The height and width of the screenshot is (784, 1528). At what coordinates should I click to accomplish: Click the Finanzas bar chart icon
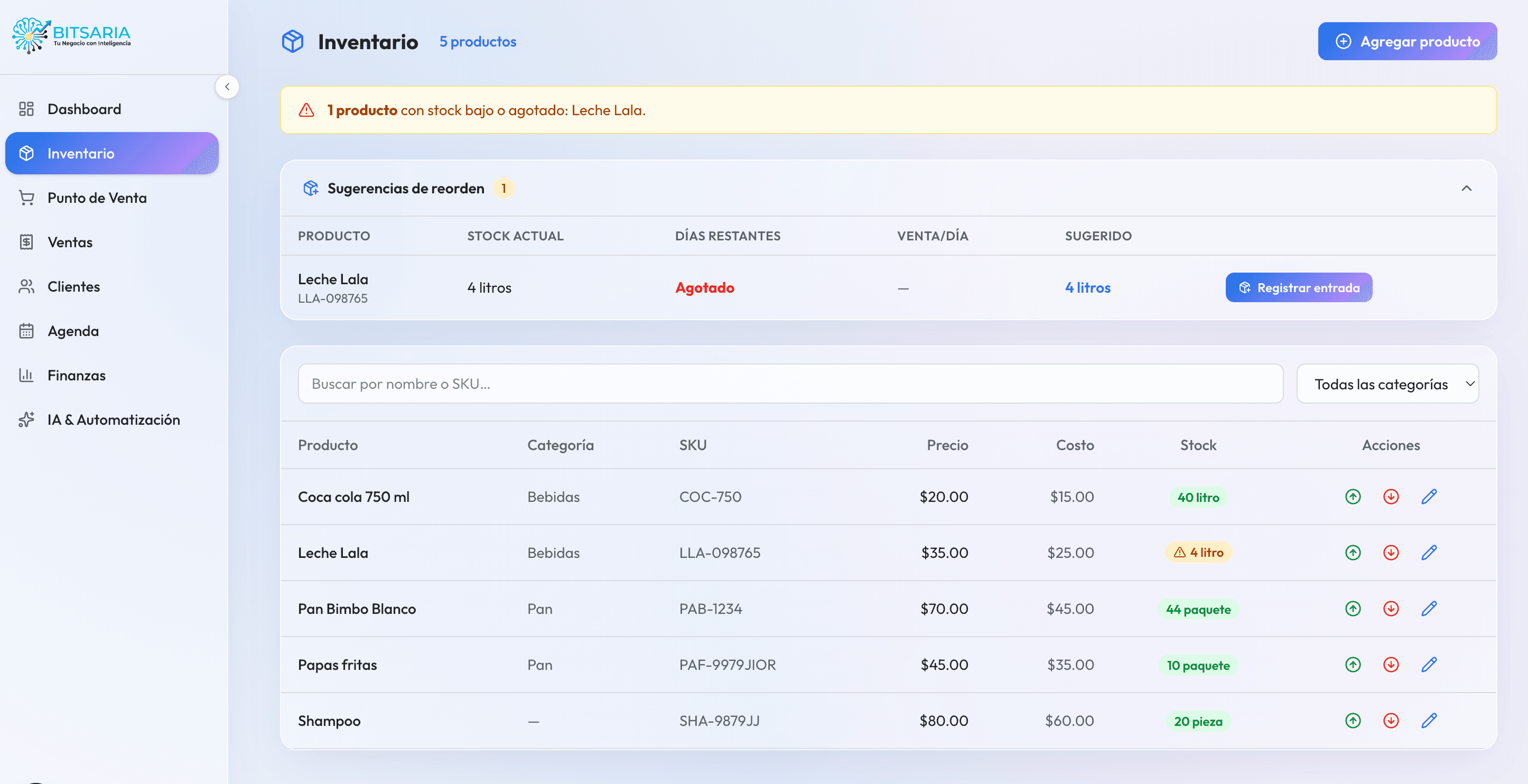[x=26, y=375]
